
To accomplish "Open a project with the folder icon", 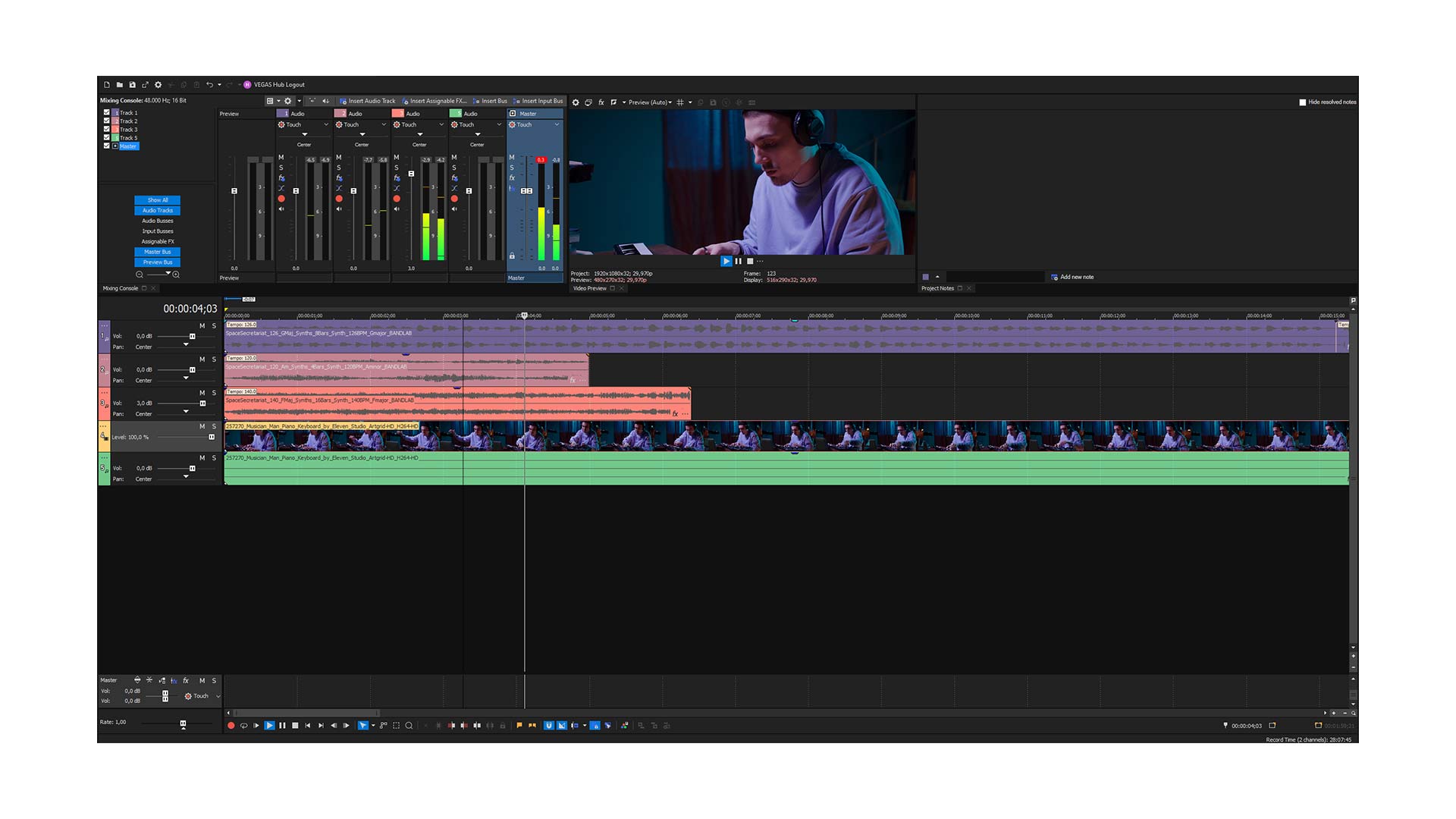I will pos(120,85).
